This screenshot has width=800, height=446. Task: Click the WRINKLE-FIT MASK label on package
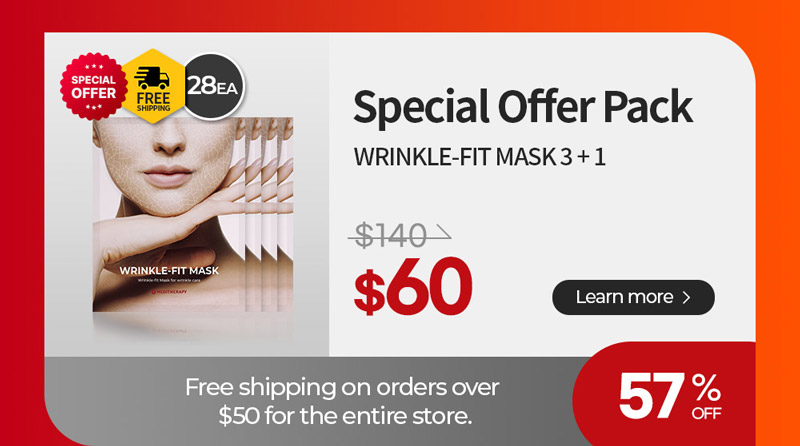point(169,270)
